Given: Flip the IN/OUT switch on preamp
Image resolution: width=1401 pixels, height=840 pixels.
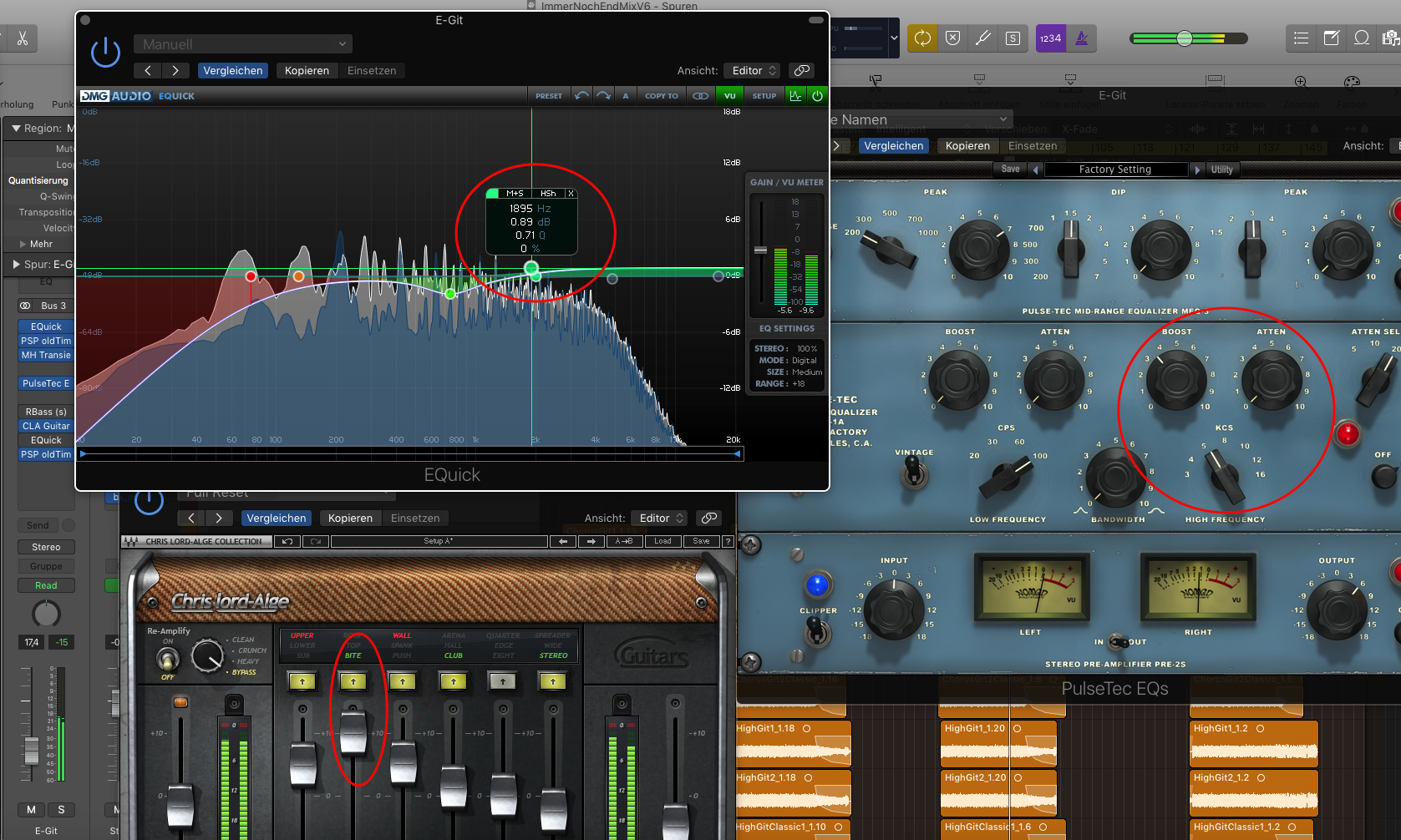Looking at the screenshot, I should coord(1116,641).
